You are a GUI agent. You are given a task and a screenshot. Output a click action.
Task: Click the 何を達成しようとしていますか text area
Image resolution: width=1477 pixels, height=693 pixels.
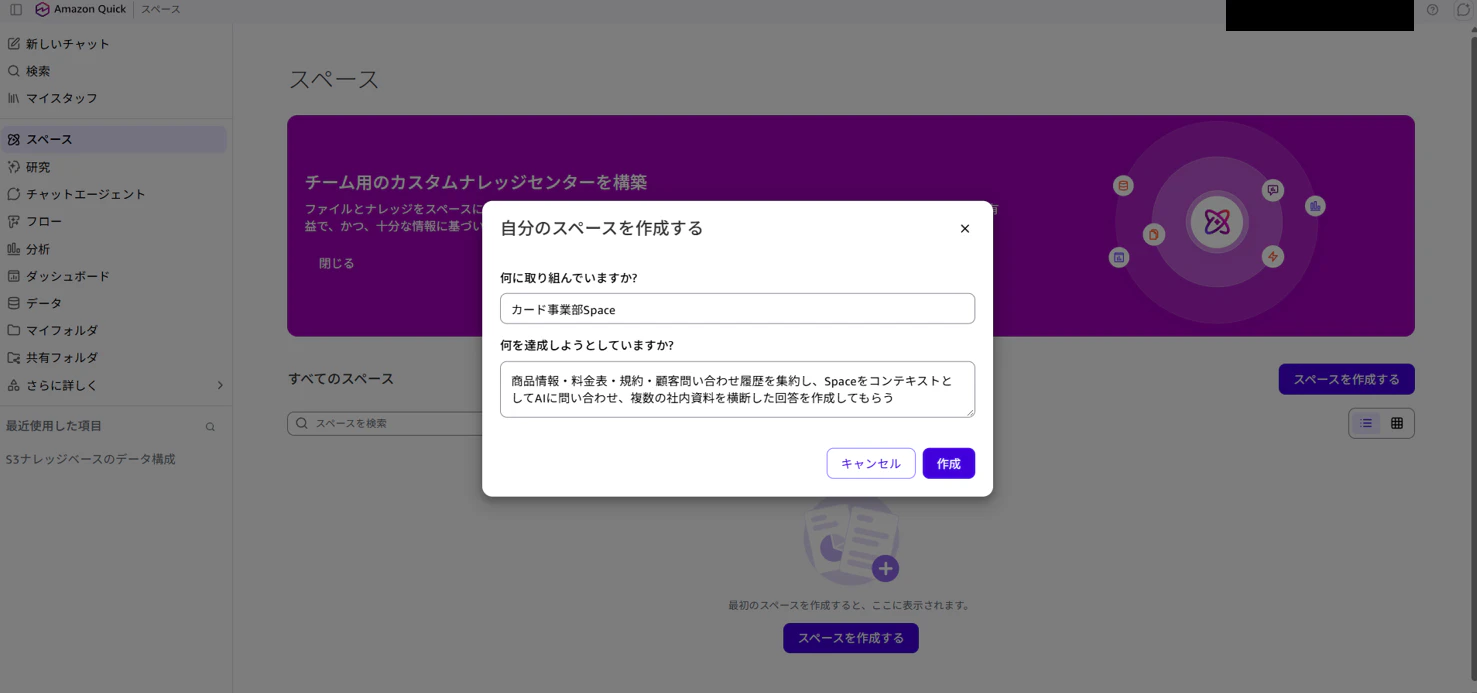737,389
